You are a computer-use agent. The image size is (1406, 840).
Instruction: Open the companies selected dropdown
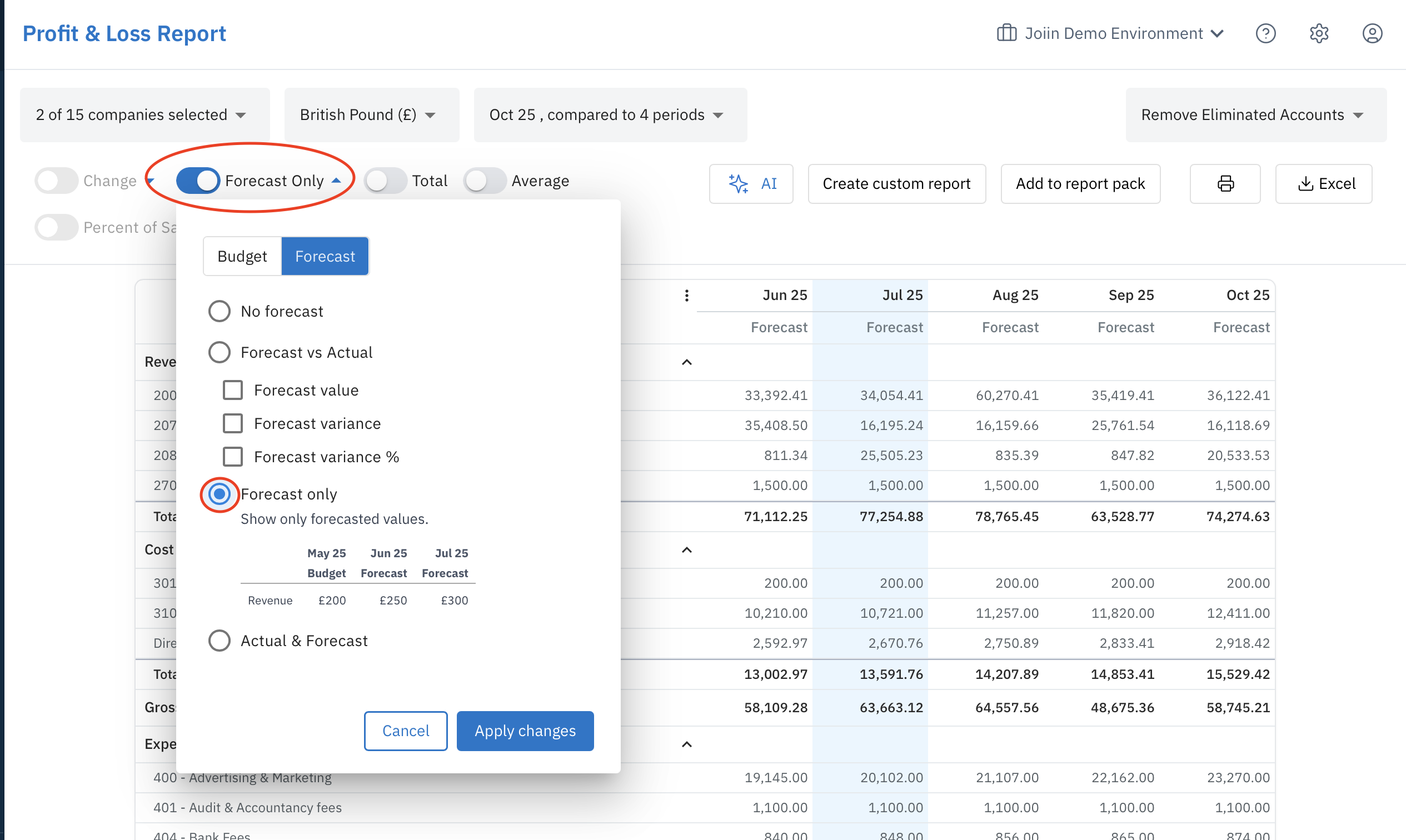(x=144, y=115)
